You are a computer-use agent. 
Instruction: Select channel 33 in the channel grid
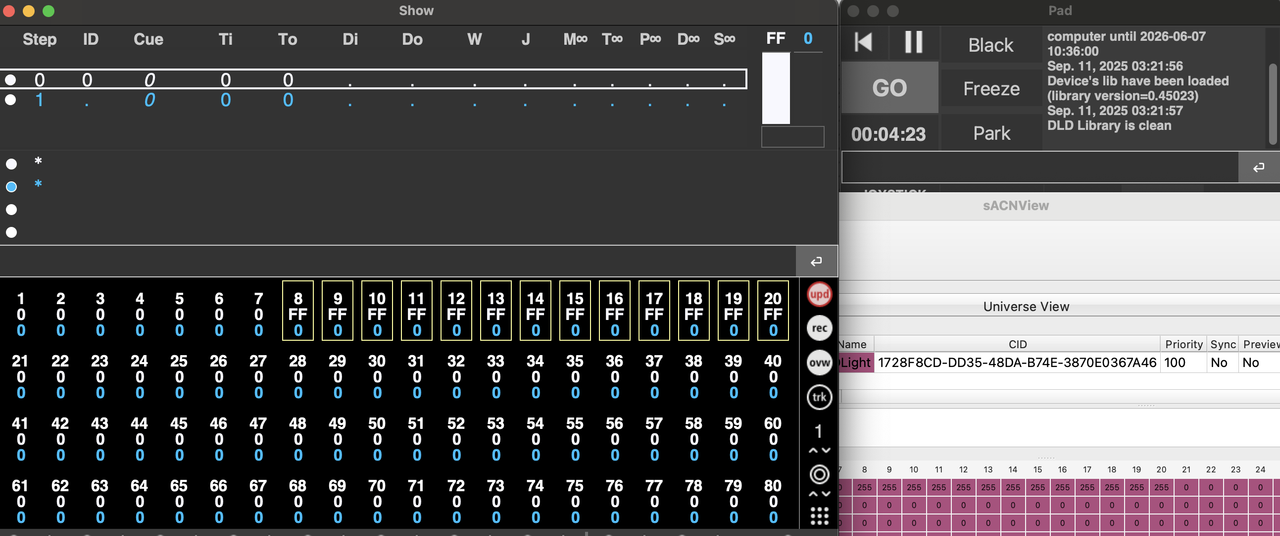pos(495,376)
